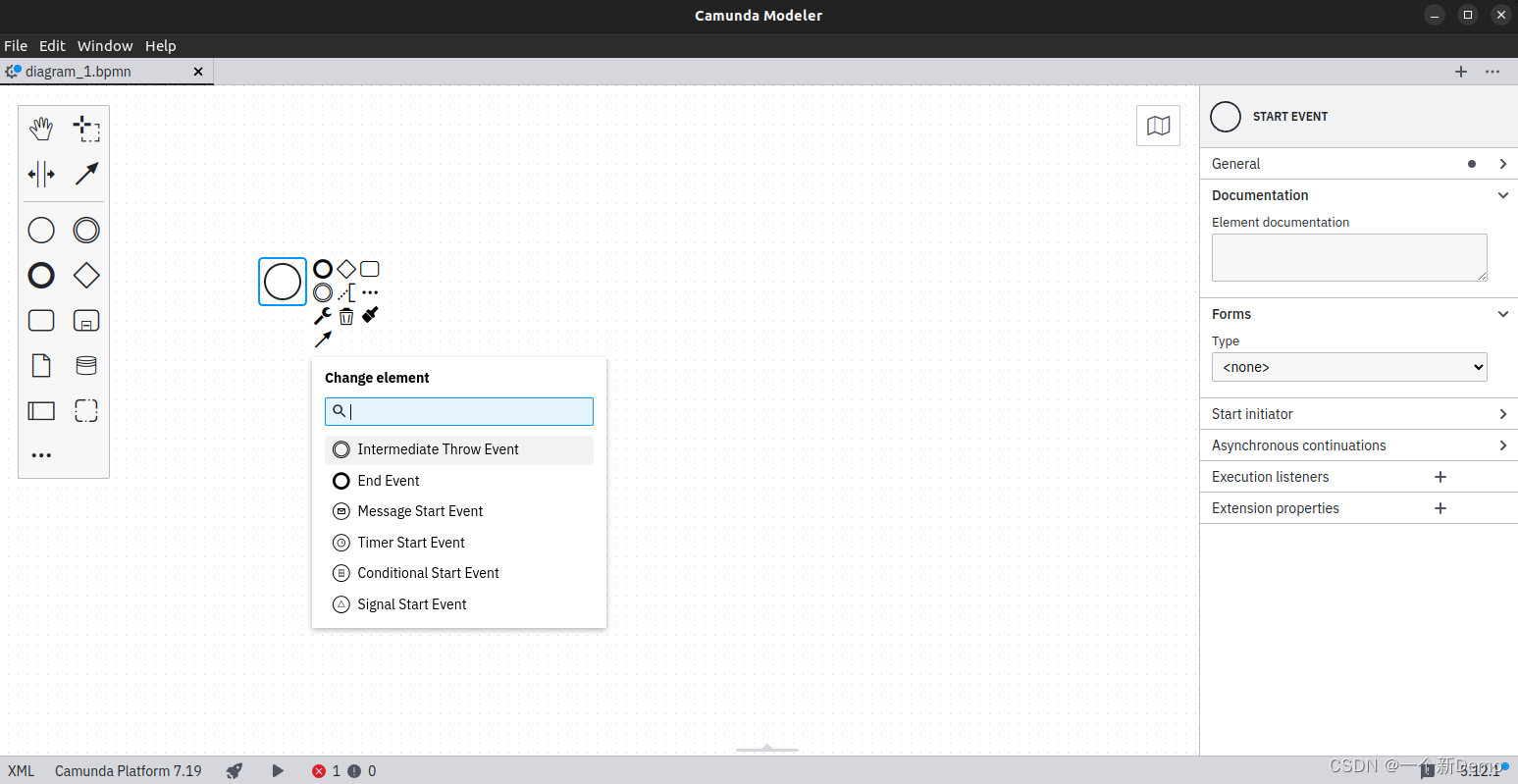Choose Message Start Event option
The height and width of the screenshot is (784, 1518).
[x=459, y=511]
